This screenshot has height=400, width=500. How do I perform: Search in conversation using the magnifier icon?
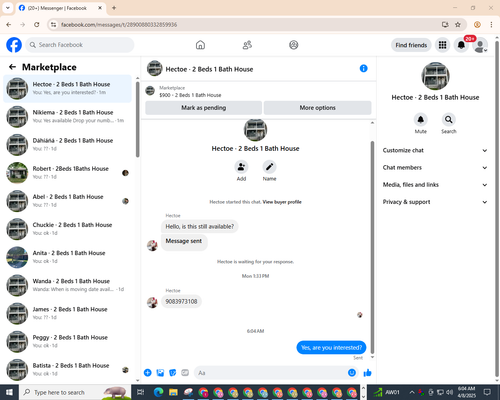tap(449, 119)
